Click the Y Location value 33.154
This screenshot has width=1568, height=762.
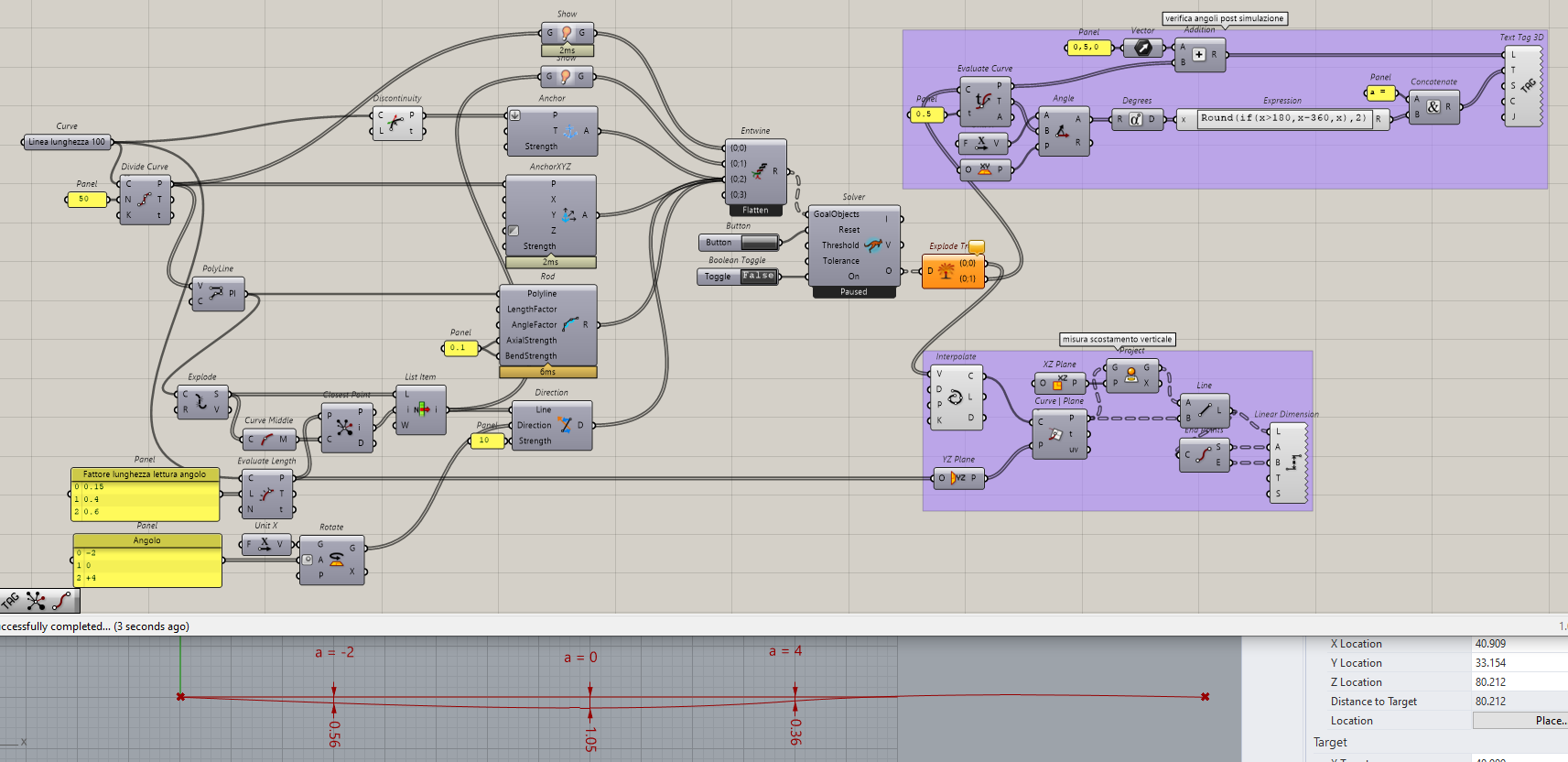(1490, 663)
